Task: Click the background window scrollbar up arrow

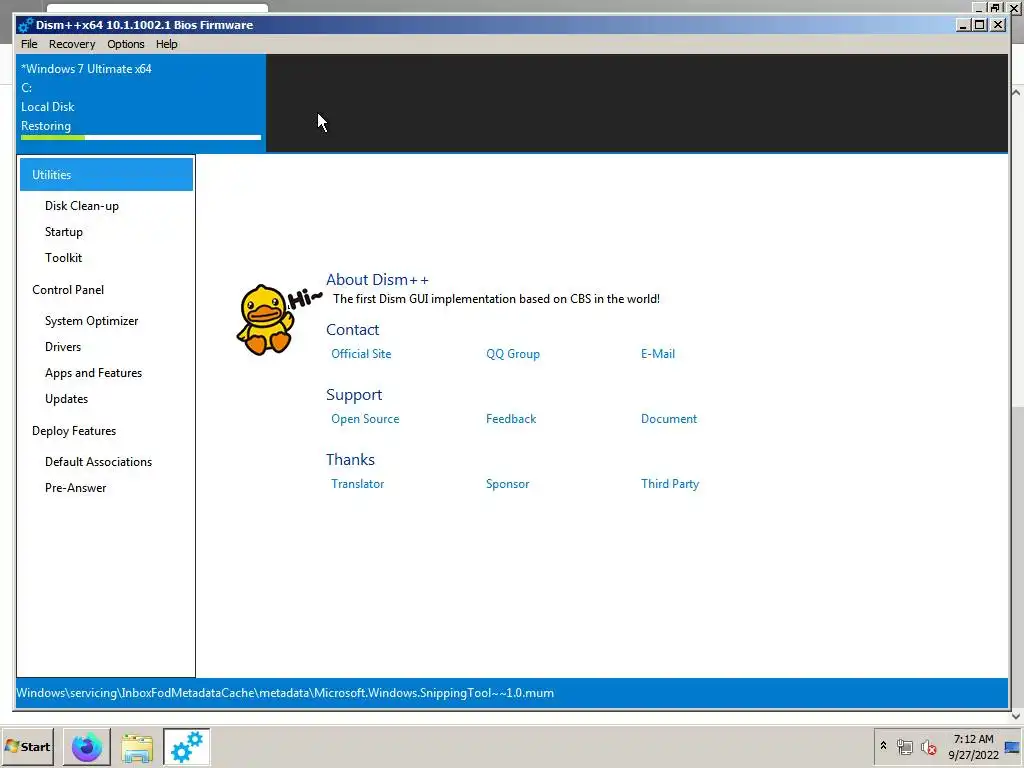Action: click(1016, 93)
